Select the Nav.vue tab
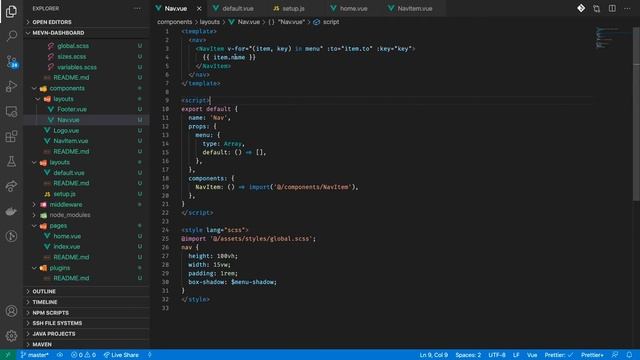The height and width of the screenshot is (360, 640). click(x=176, y=9)
